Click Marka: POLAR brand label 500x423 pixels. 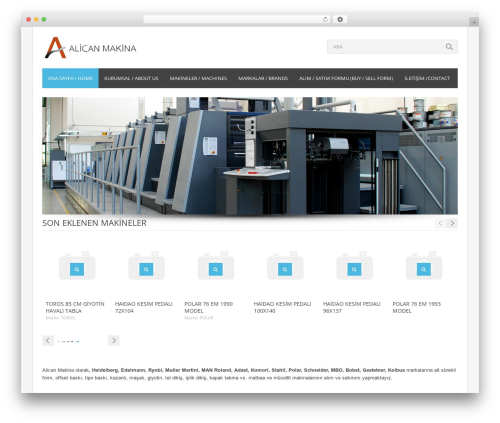tap(199, 318)
